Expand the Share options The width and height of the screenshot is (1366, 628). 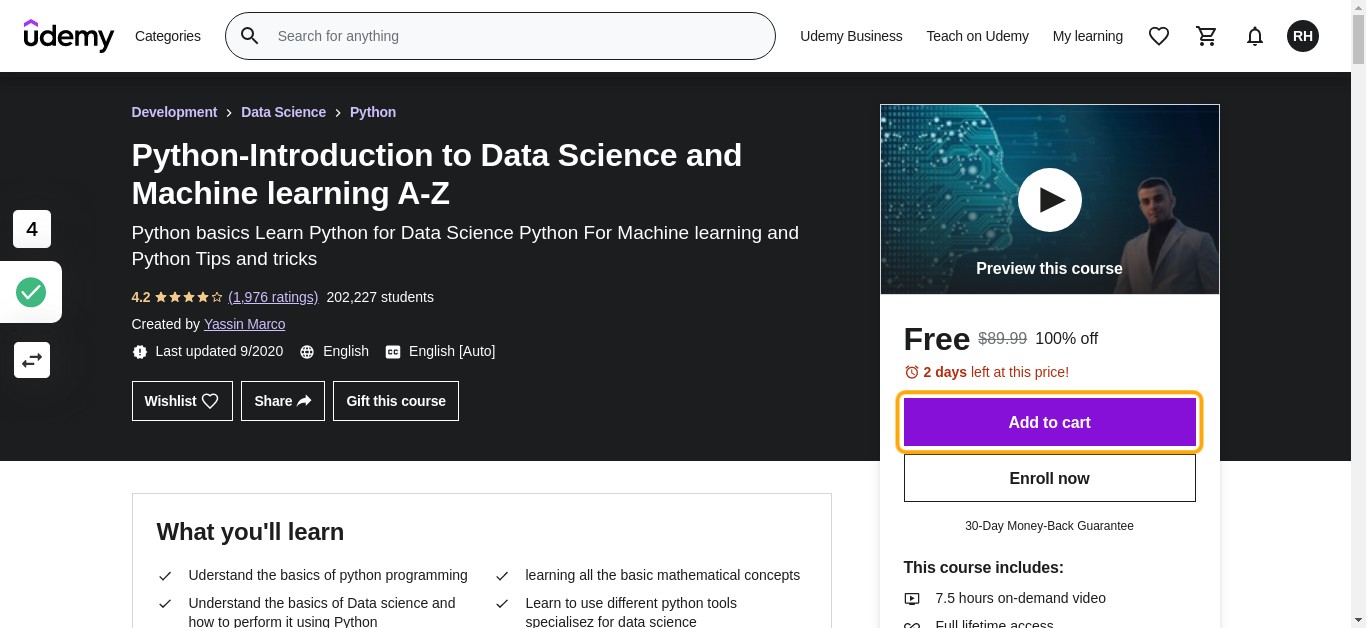[283, 401]
